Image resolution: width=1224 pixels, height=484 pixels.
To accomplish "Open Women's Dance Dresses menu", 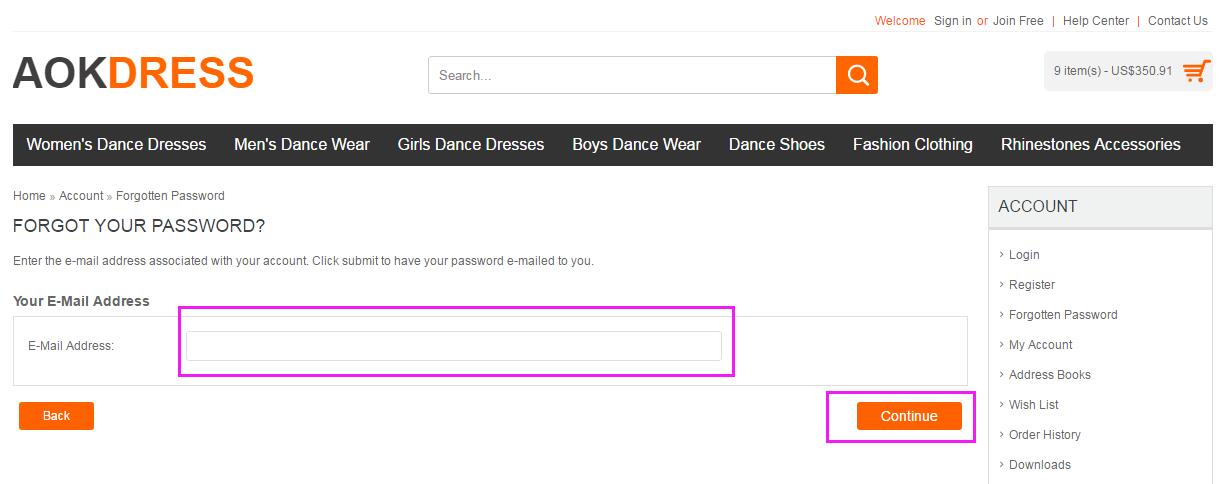I will click(116, 145).
